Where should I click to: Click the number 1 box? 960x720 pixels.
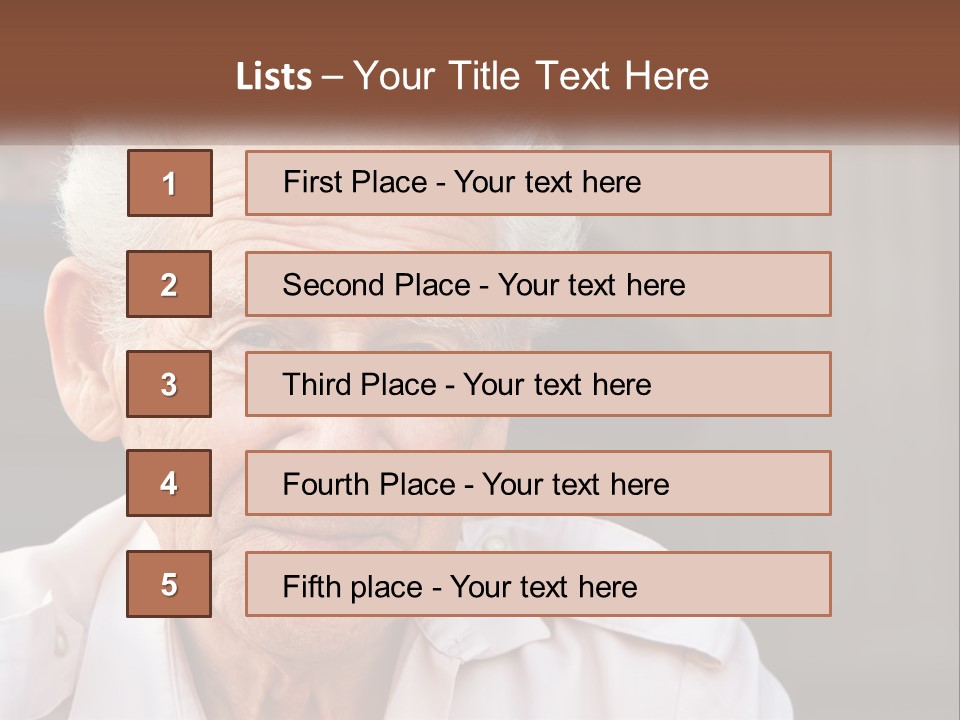click(169, 183)
